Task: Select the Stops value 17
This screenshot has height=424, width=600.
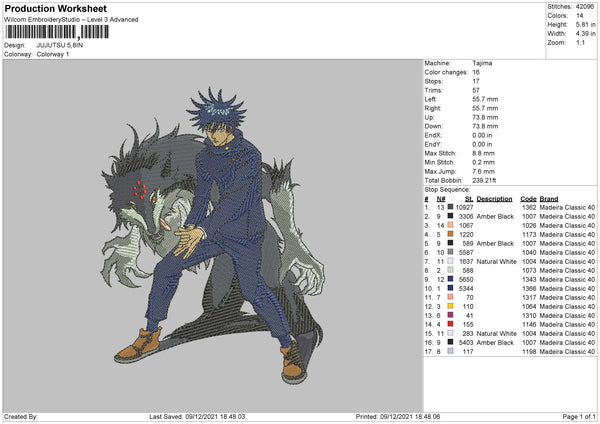Action: pos(476,81)
